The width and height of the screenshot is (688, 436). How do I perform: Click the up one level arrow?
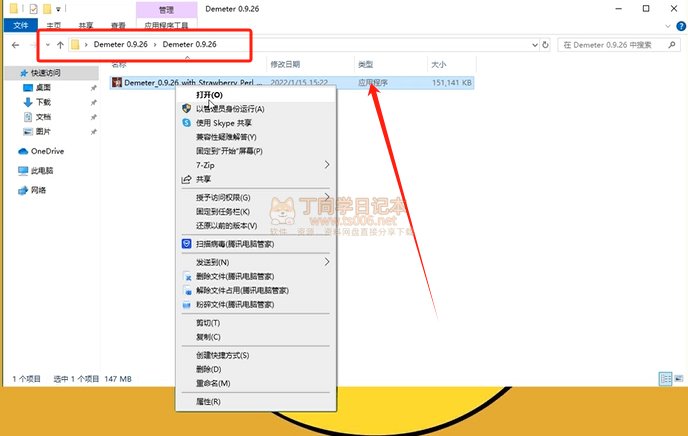pyautogui.click(x=61, y=45)
